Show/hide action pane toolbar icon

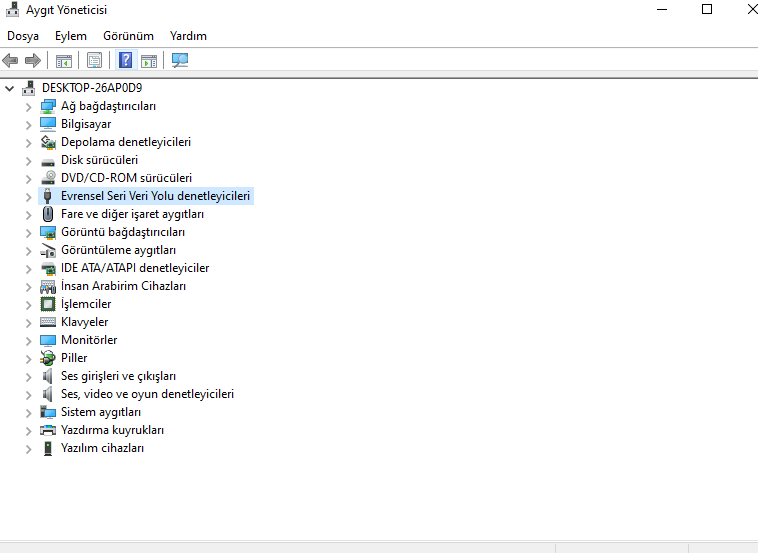149,60
